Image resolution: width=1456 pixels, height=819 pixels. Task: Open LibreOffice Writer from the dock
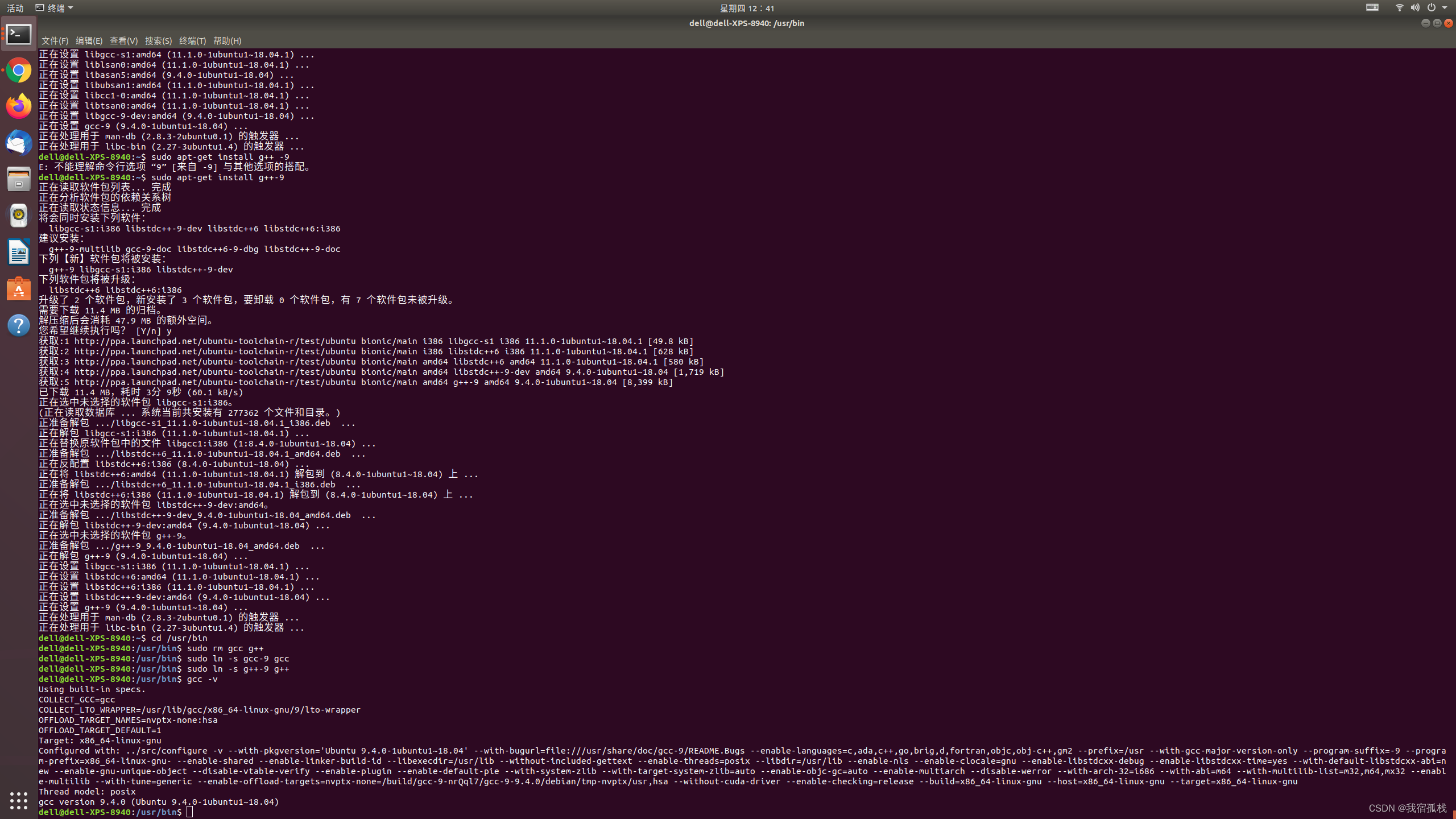[19, 252]
